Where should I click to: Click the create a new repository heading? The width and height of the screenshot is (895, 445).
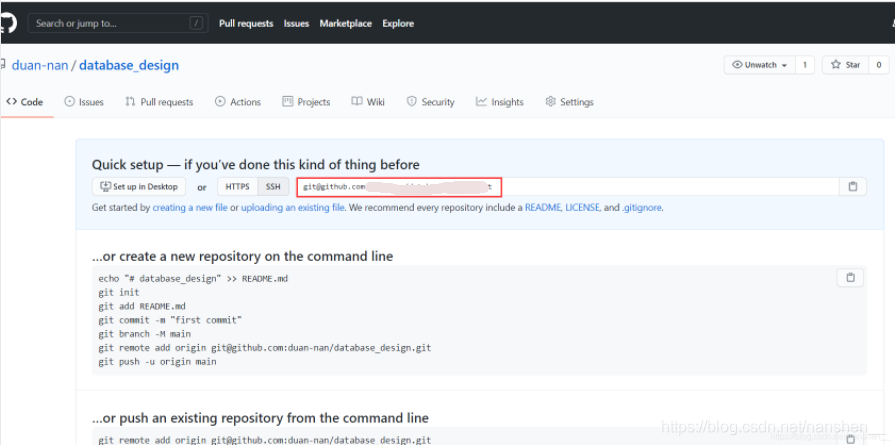point(243,256)
